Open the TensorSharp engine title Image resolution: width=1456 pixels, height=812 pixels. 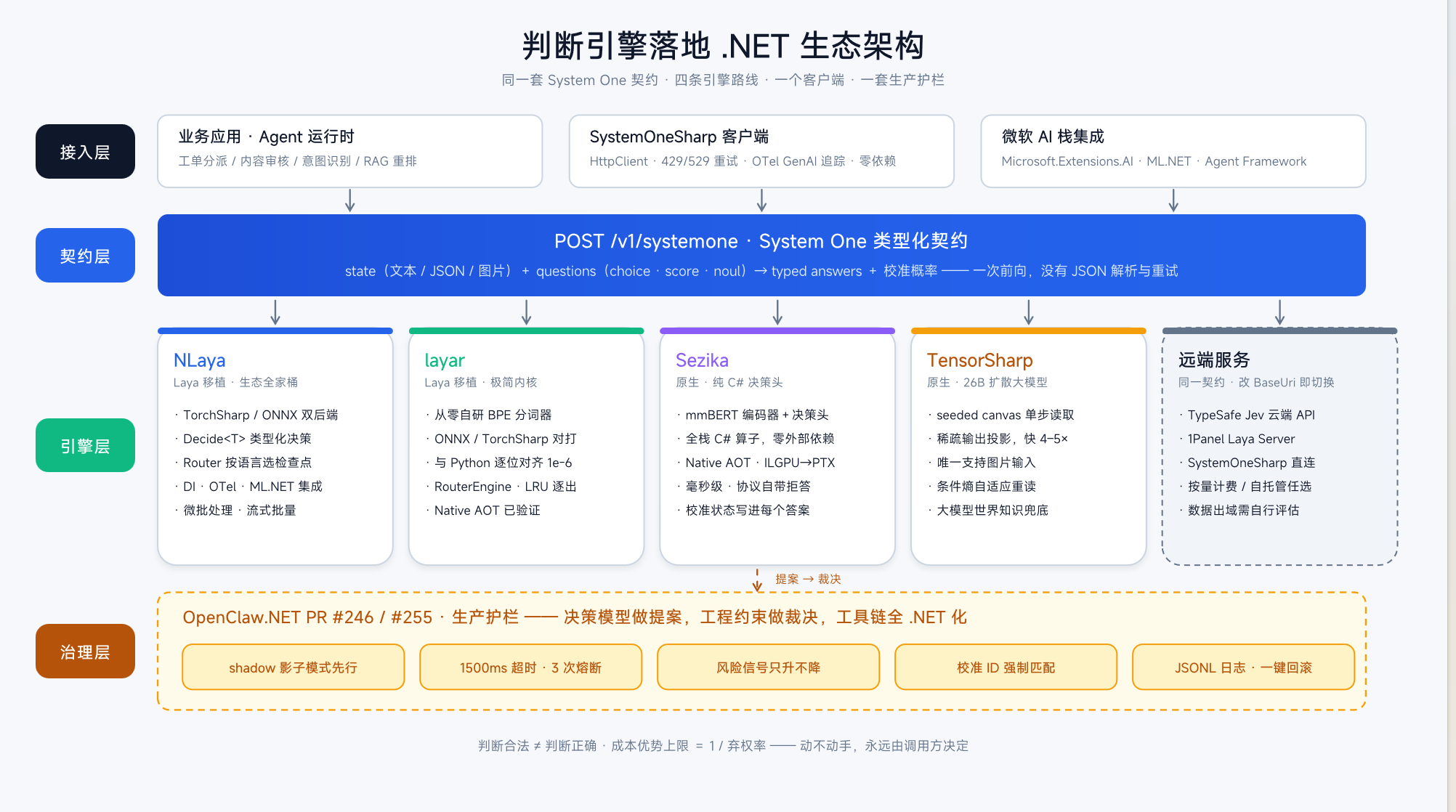click(x=979, y=360)
